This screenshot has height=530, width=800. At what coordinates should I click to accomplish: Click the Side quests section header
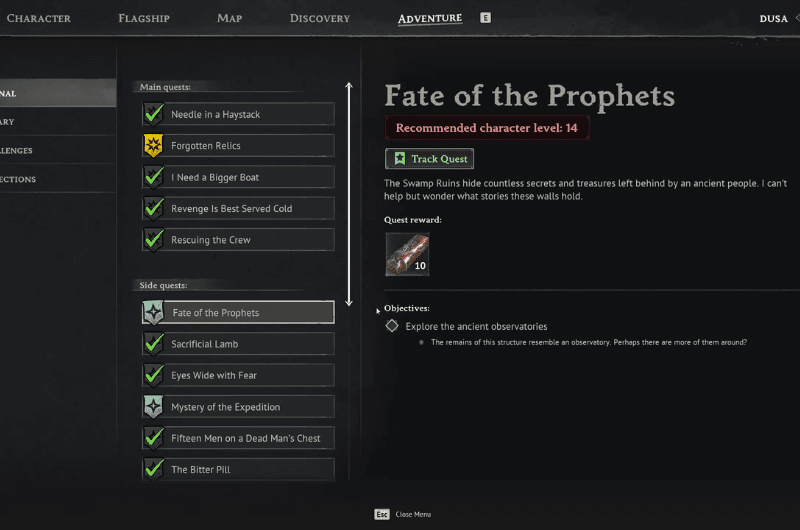tap(164, 285)
